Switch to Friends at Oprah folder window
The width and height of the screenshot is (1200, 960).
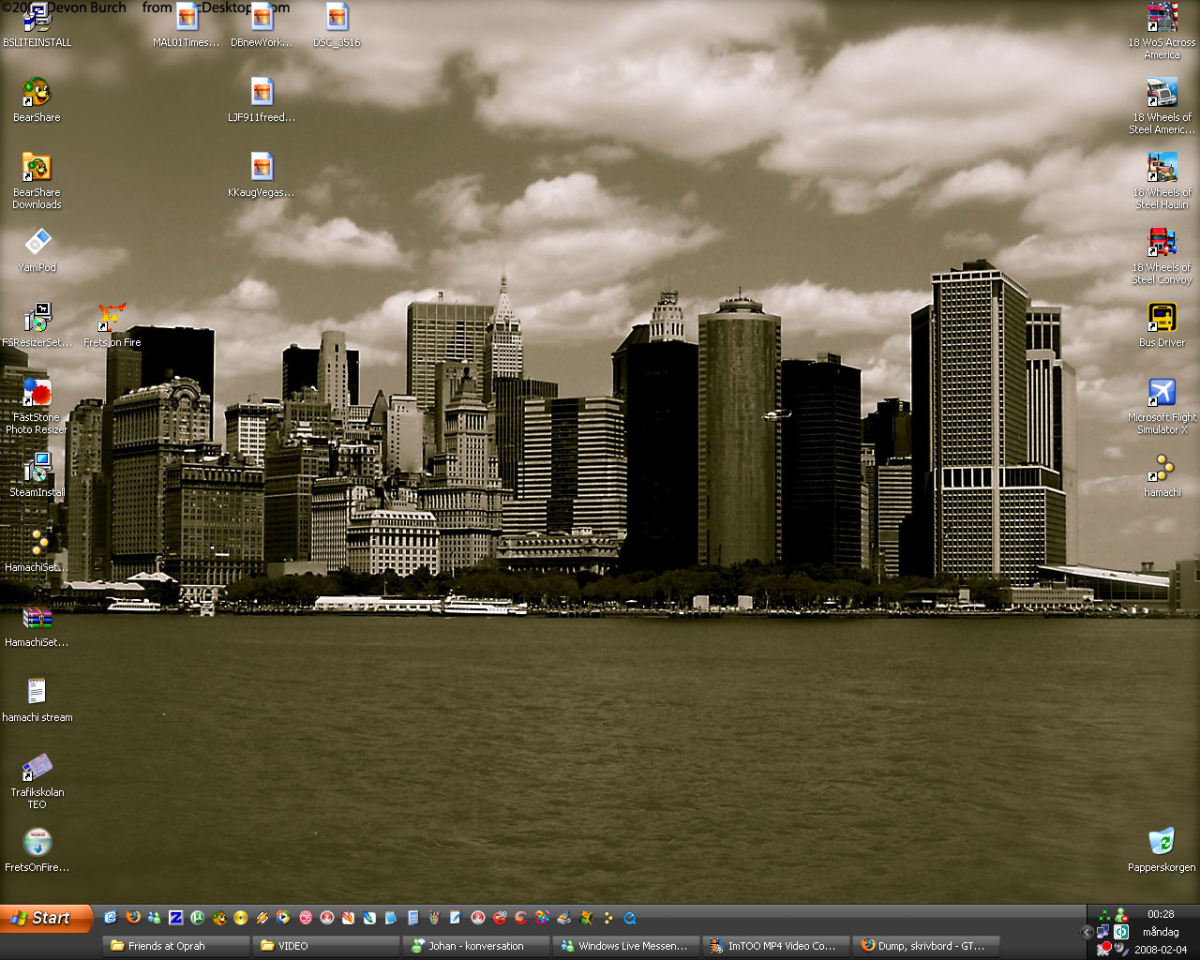tap(176, 945)
